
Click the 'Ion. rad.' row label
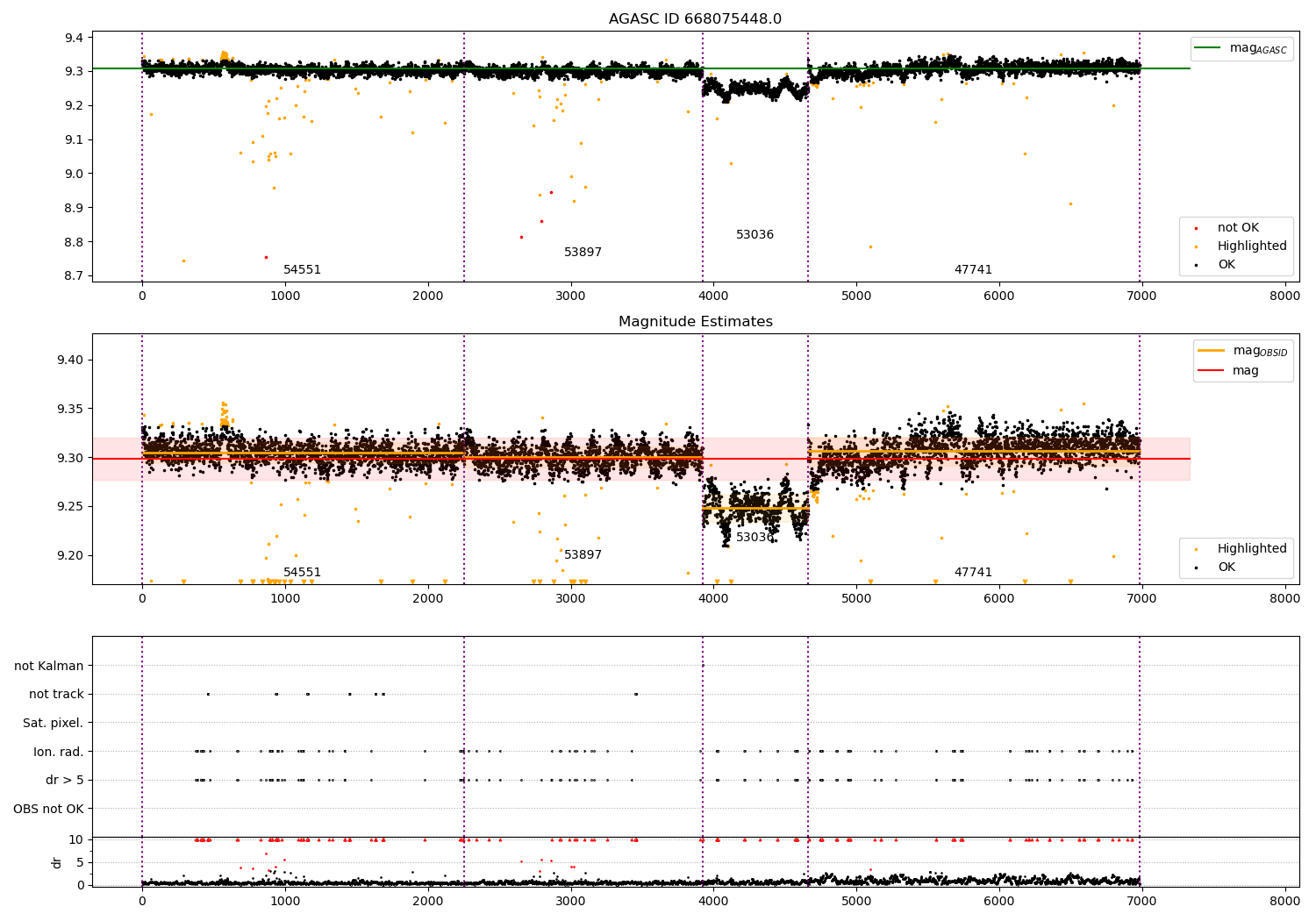coord(59,752)
